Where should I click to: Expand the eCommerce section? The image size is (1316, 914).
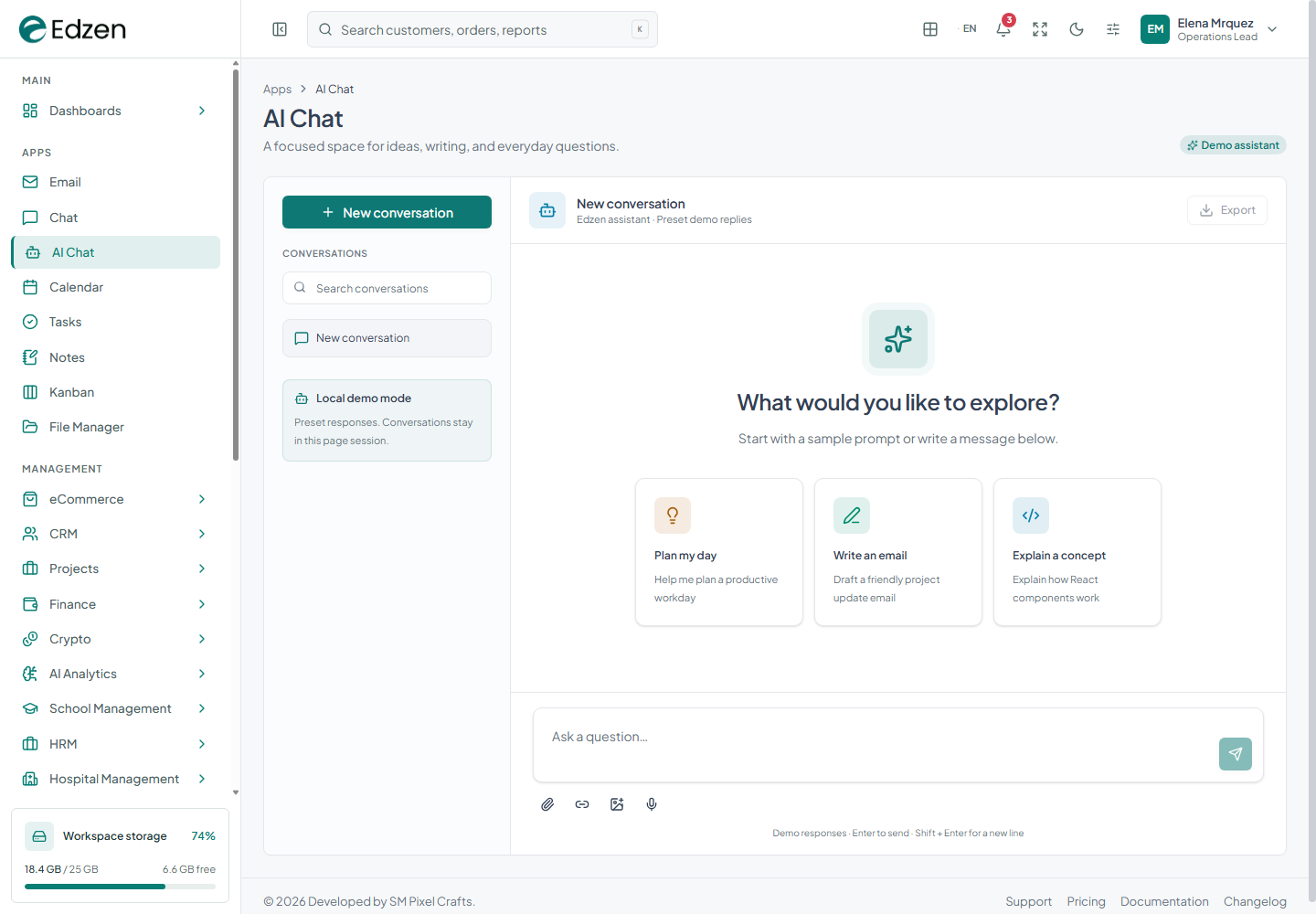pyautogui.click(x=115, y=499)
